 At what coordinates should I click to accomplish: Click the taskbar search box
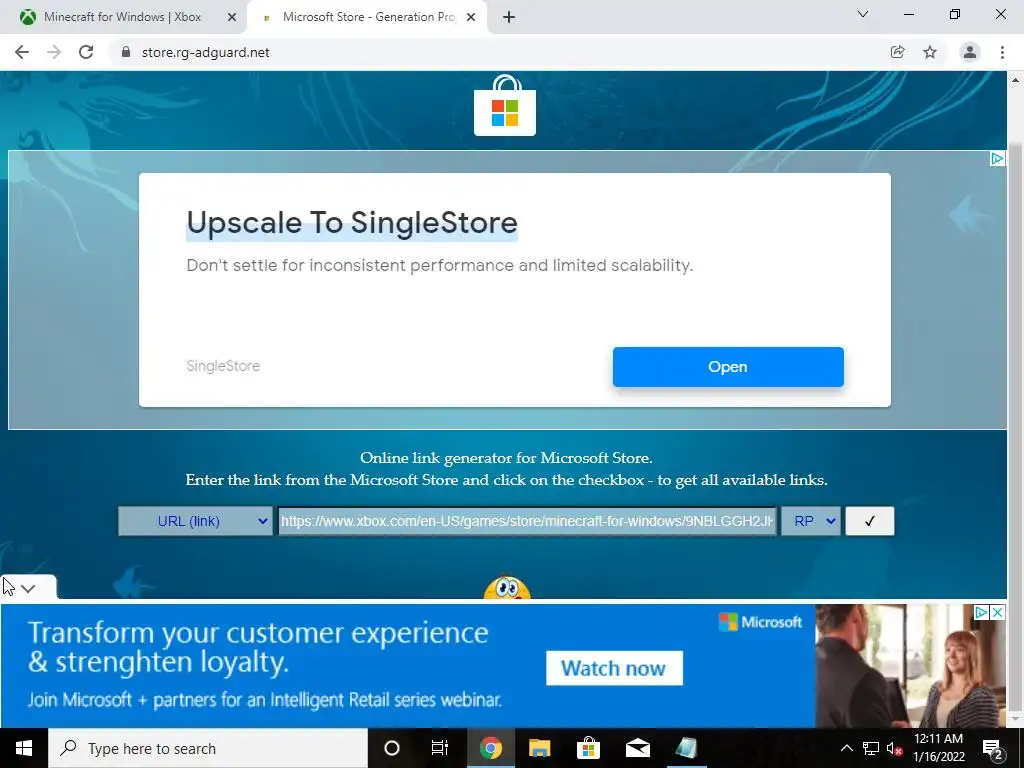pyautogui.click(x=208, y=748)
